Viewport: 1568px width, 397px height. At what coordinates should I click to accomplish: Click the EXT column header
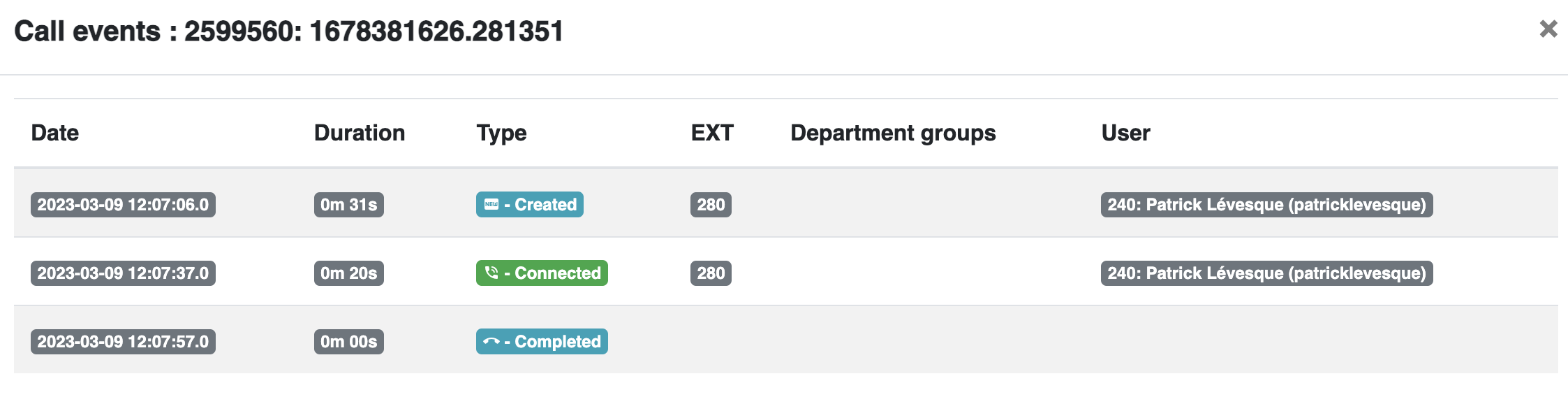pyautogui.click(x=712, y=133)
